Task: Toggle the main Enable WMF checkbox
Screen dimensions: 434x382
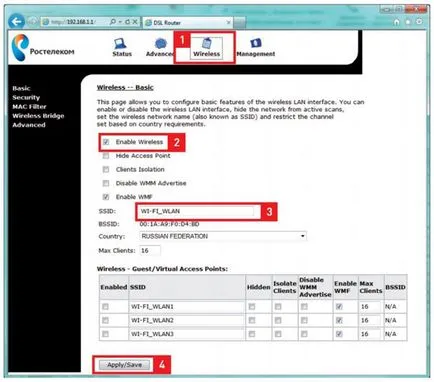Action: [106, 197]
